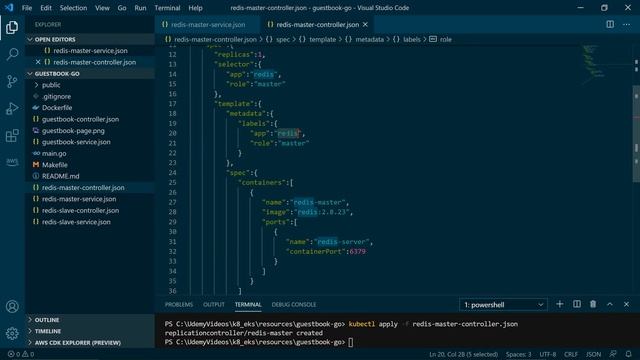Create a new terminal with plus icon
The width and height of the screenshot is (640, 360).
click(560, 304)
